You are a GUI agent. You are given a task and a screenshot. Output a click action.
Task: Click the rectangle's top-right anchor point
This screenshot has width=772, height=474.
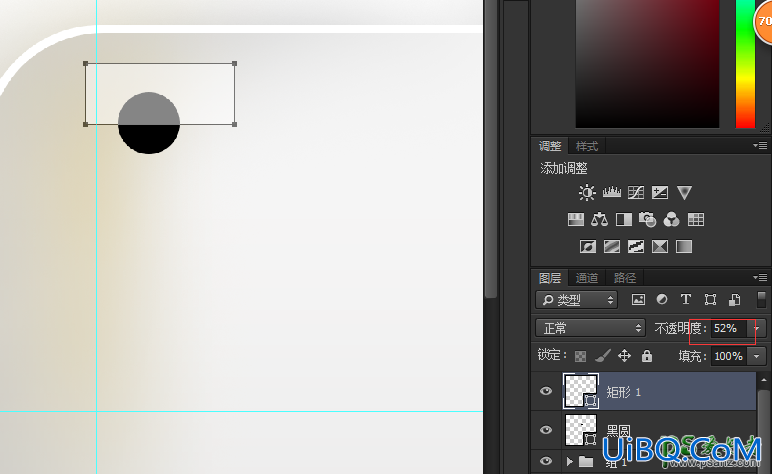pos(234,63)
